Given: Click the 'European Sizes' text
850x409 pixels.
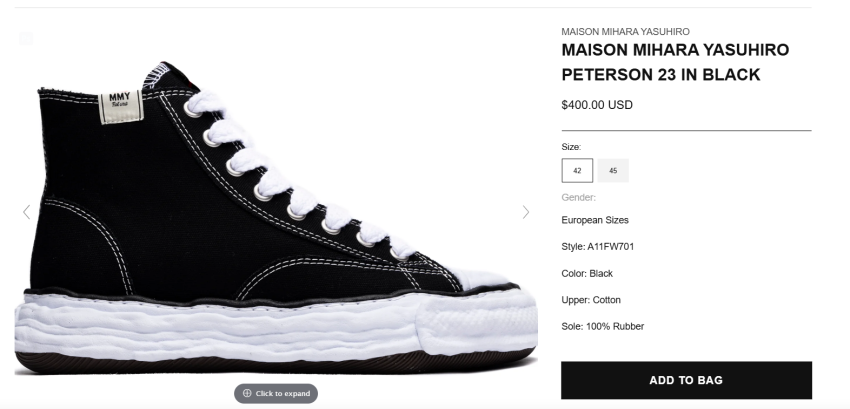Looking at the screenshot, I should [x=595, y=220].
